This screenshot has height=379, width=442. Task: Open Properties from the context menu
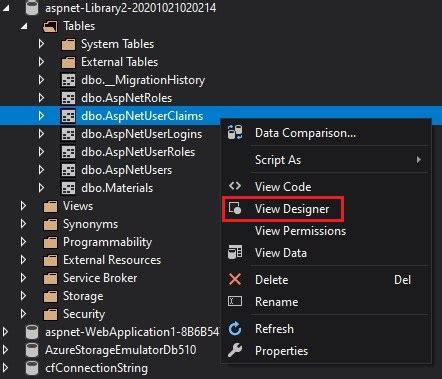tap(326, 351)
